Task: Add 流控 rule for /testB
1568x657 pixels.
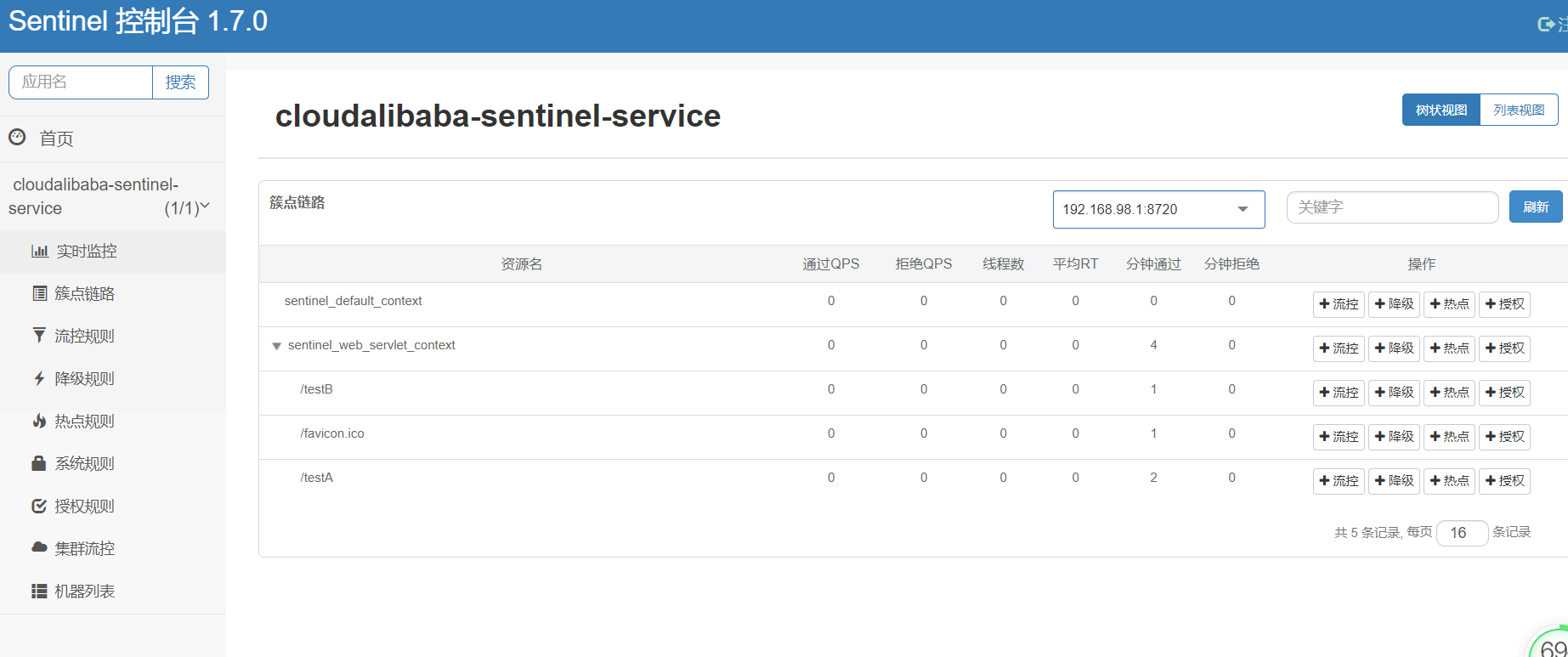Action: 1339,393
